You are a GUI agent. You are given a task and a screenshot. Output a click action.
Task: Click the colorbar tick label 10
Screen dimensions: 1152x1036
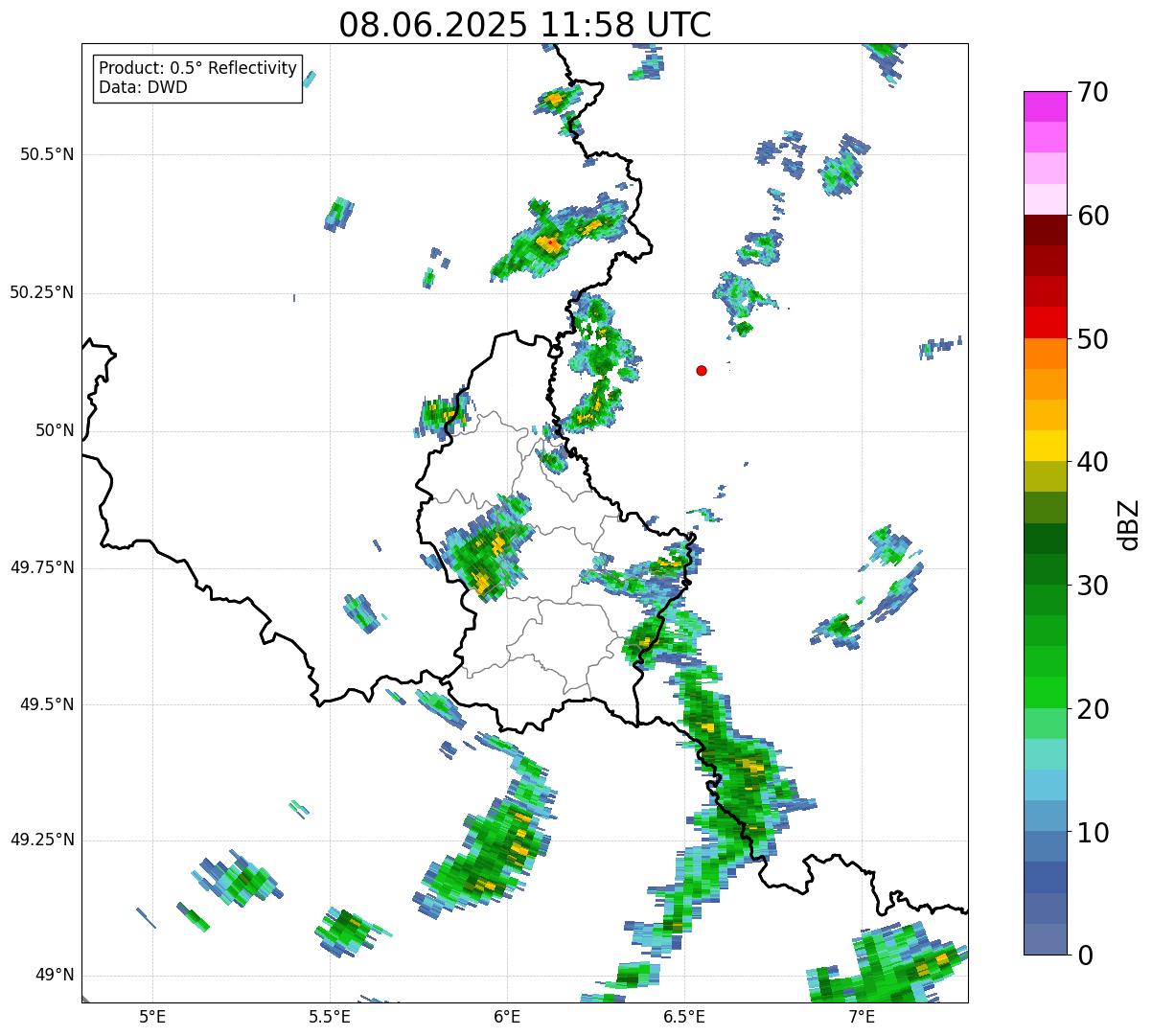tap(1093, 833)
